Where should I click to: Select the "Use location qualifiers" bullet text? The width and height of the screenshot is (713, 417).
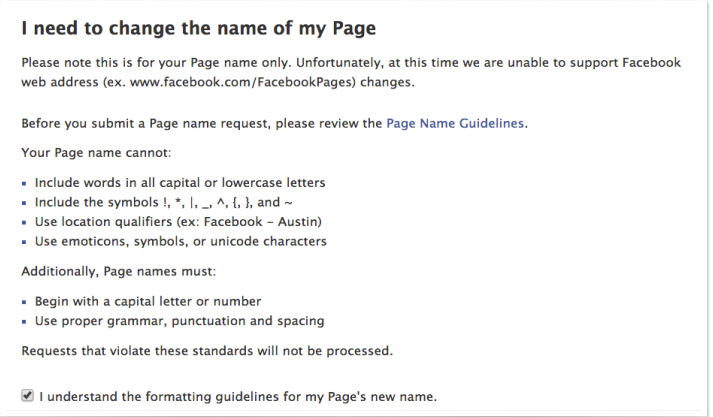pos(178,221)
